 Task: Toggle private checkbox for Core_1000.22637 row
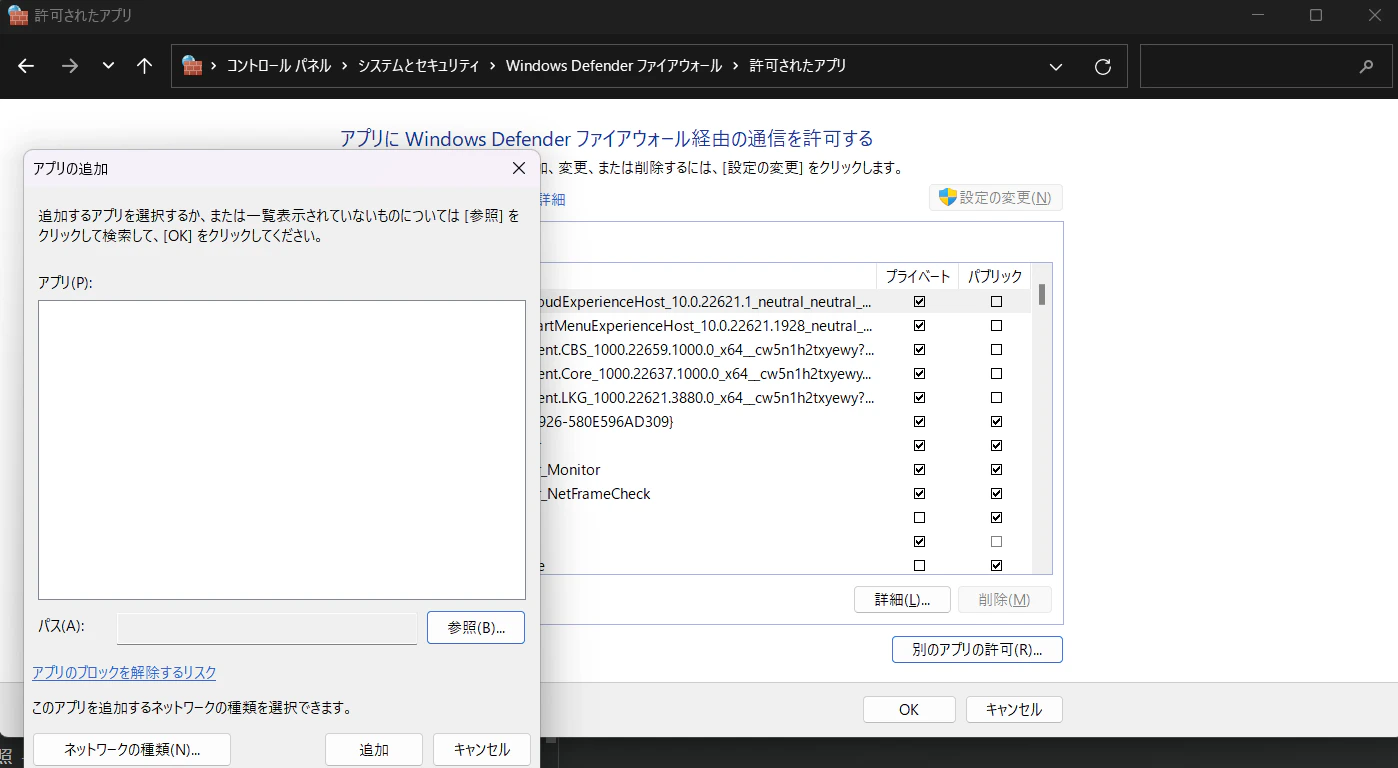coord(920,374)
